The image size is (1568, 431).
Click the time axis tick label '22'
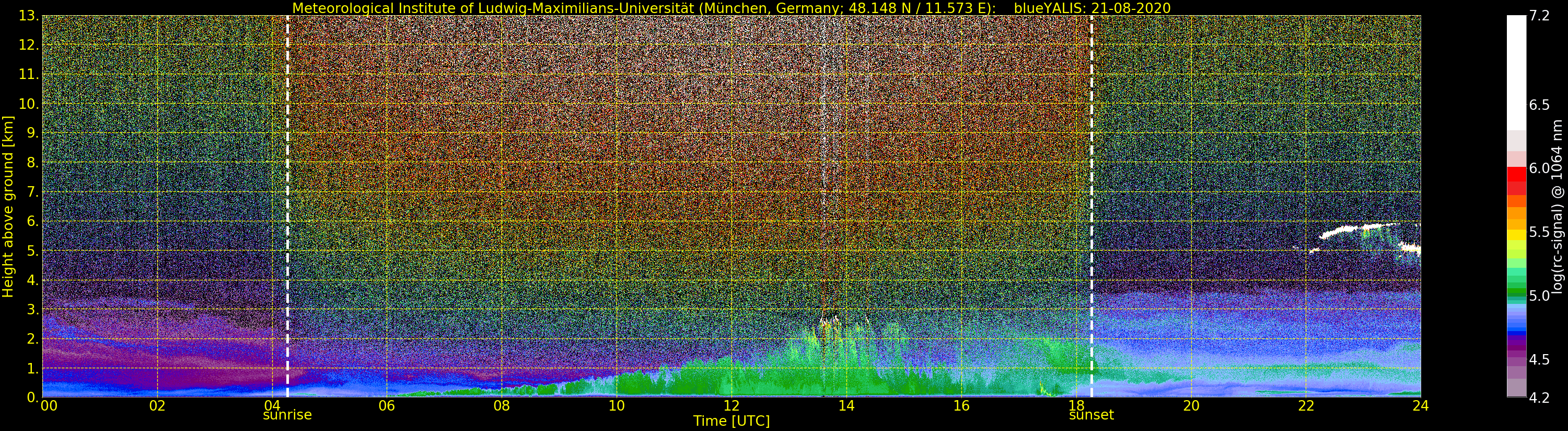click(1306, 405)
